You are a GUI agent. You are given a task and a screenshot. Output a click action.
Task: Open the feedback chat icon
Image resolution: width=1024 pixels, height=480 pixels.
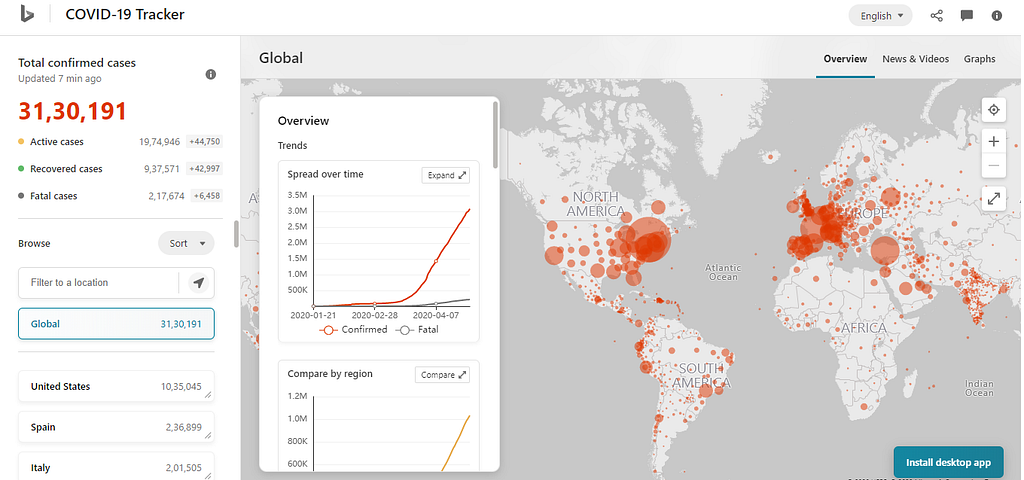pyautogui.click(x=967, y=16)
